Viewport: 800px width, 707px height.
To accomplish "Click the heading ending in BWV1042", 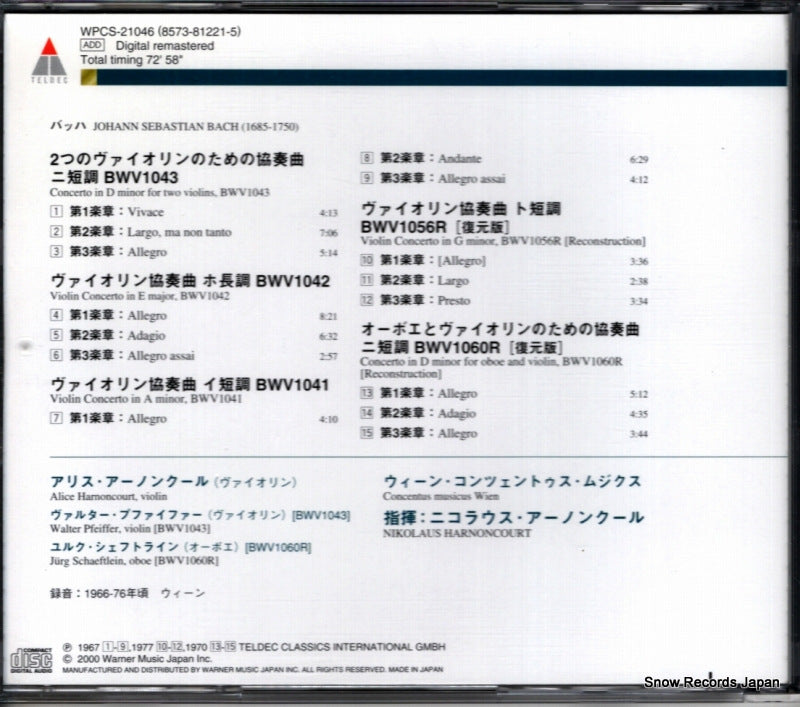I will tap(190, 281).
